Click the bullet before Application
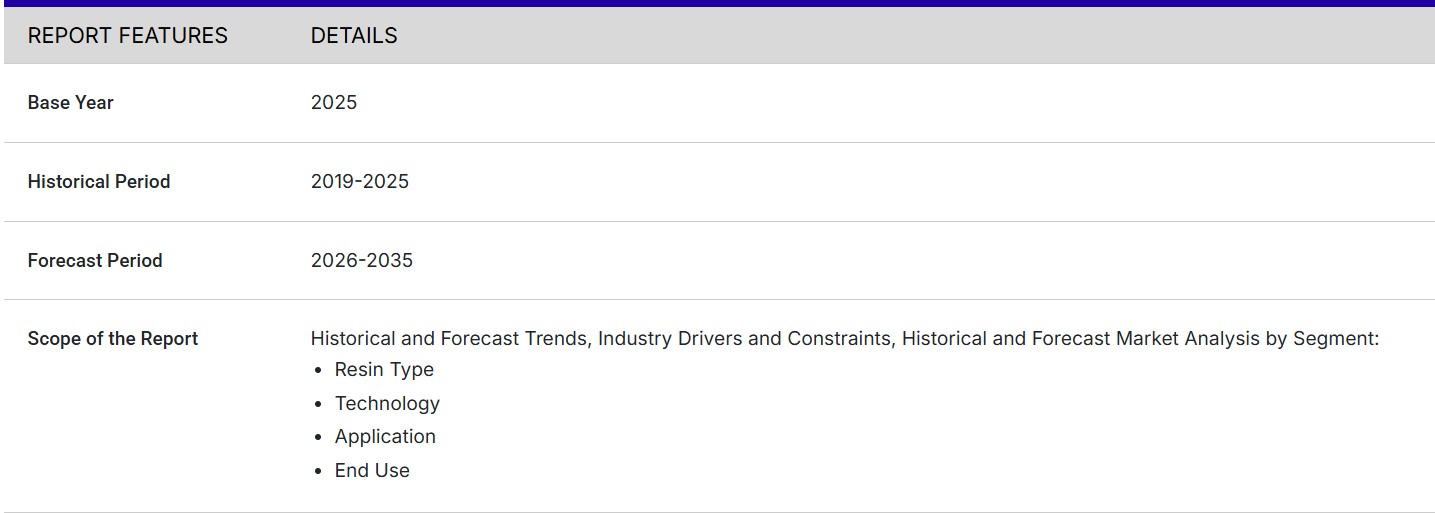 point(318,438)
